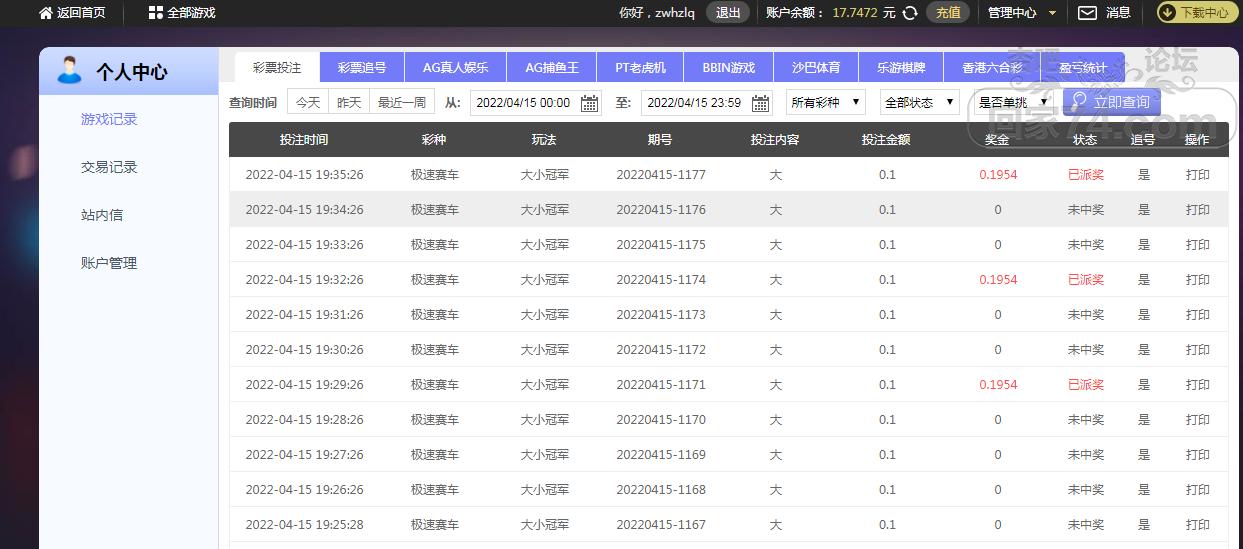Open 交易记录 in sidebar
The image size is (1243, 549).
(109, 167)
